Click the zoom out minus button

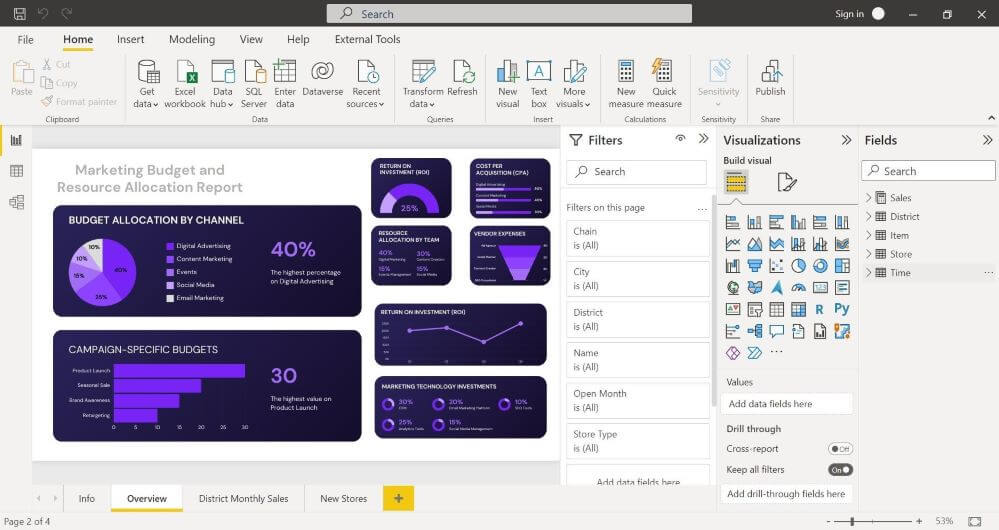click(x=828, y=522)
